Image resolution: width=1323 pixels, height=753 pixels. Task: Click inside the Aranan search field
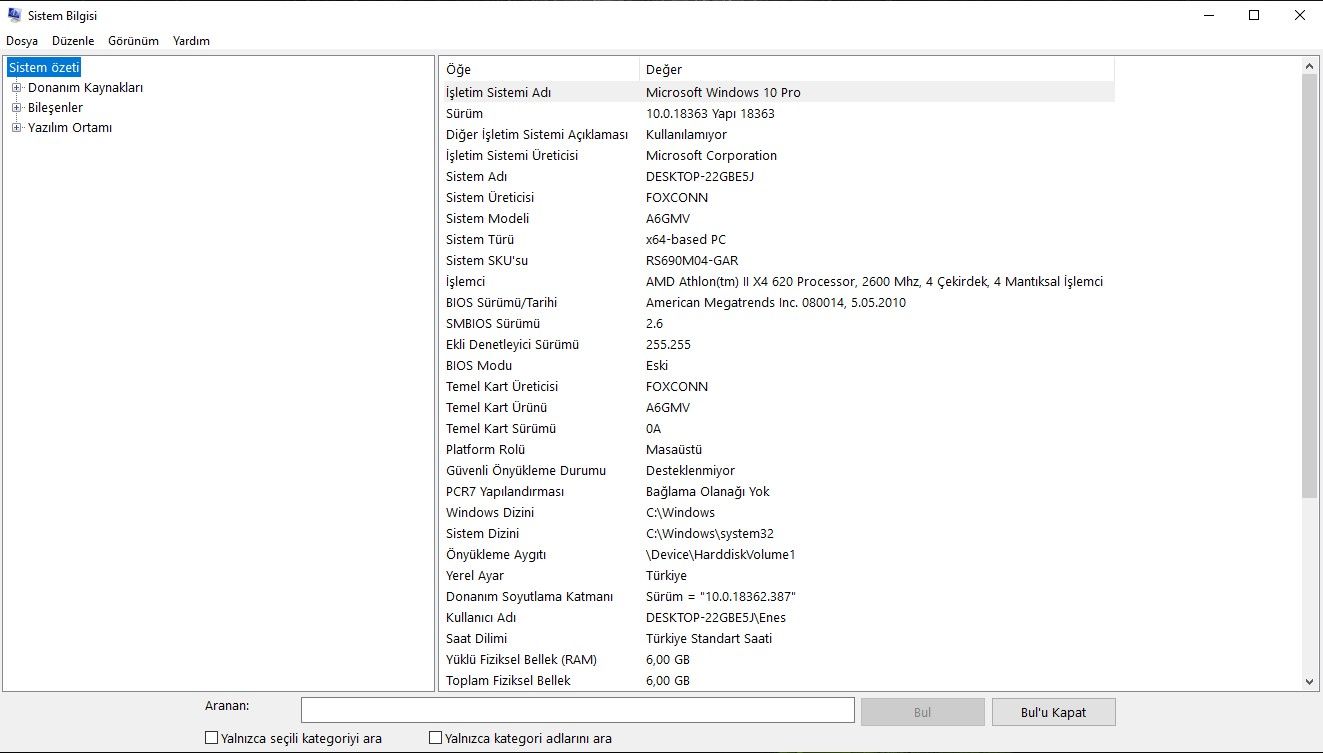[577, 709]
